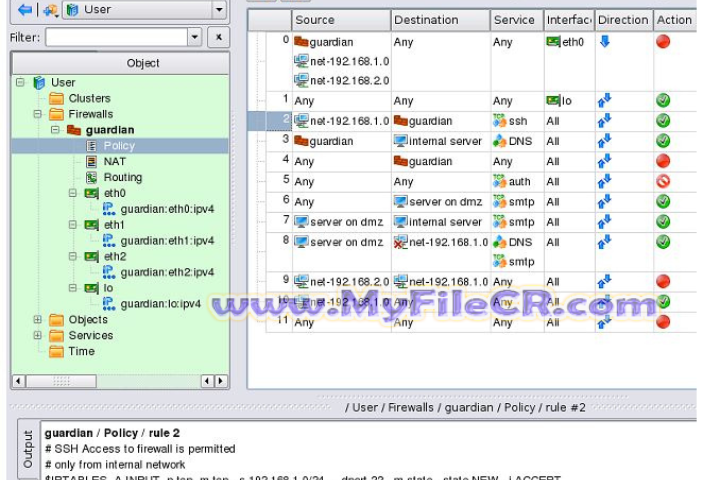Click the tree scrollbar left arrow
Screen dimensions: 720x480
click(18, 381)
